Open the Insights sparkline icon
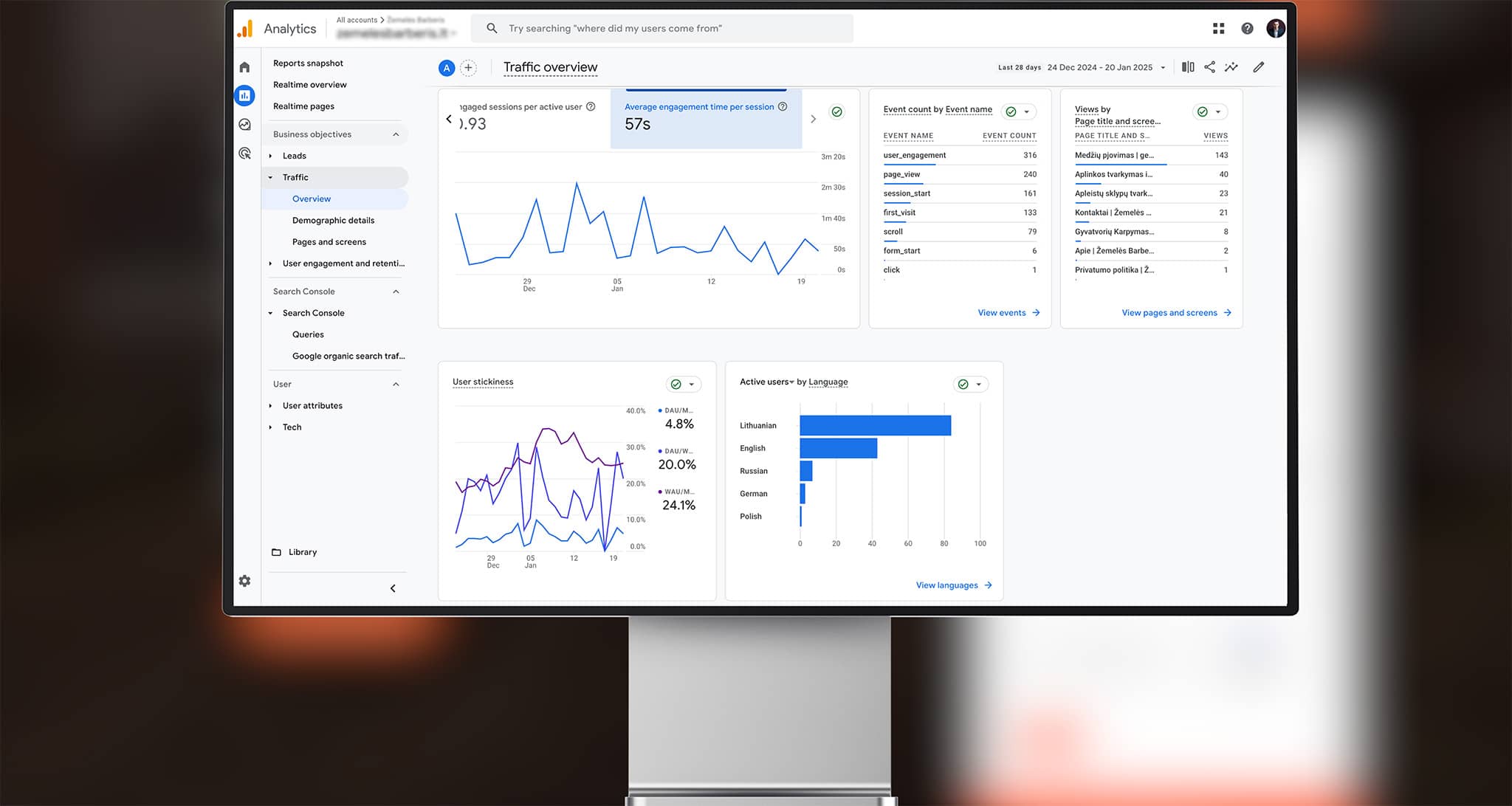This screenshot has height=806, width=1512. [1231, 67]
